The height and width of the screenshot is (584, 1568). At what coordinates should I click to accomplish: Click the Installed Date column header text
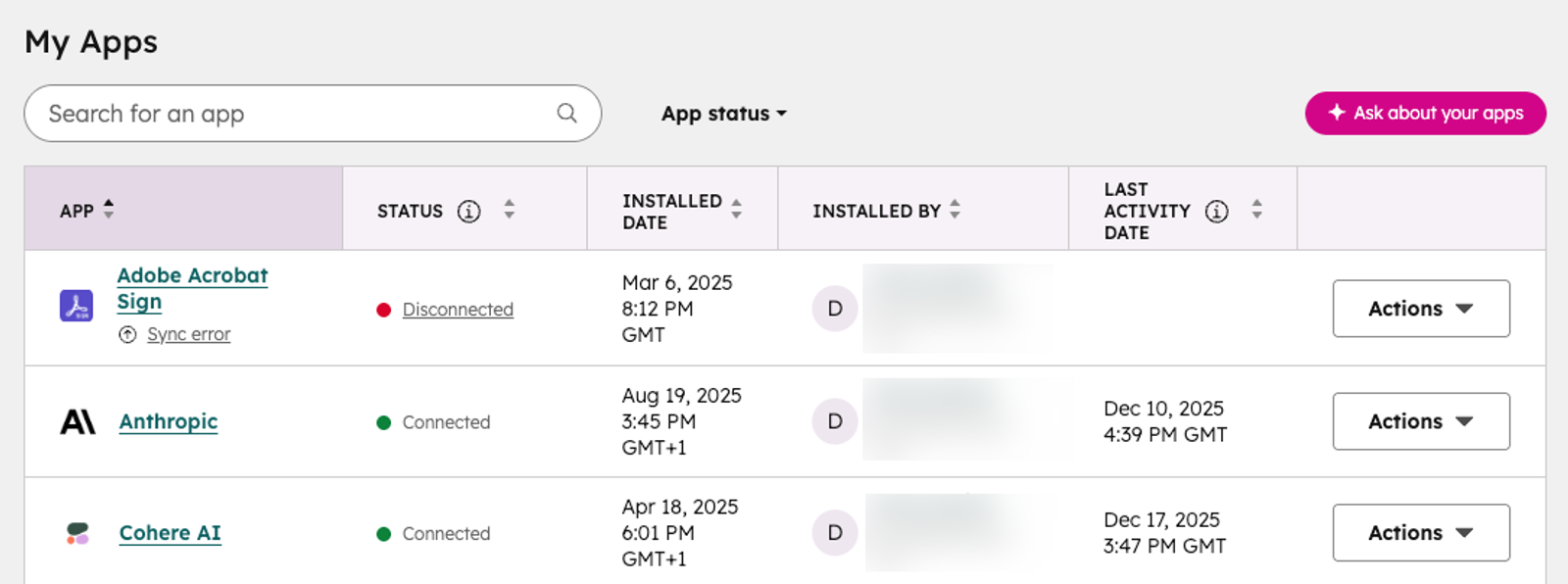tap(672, 212)
